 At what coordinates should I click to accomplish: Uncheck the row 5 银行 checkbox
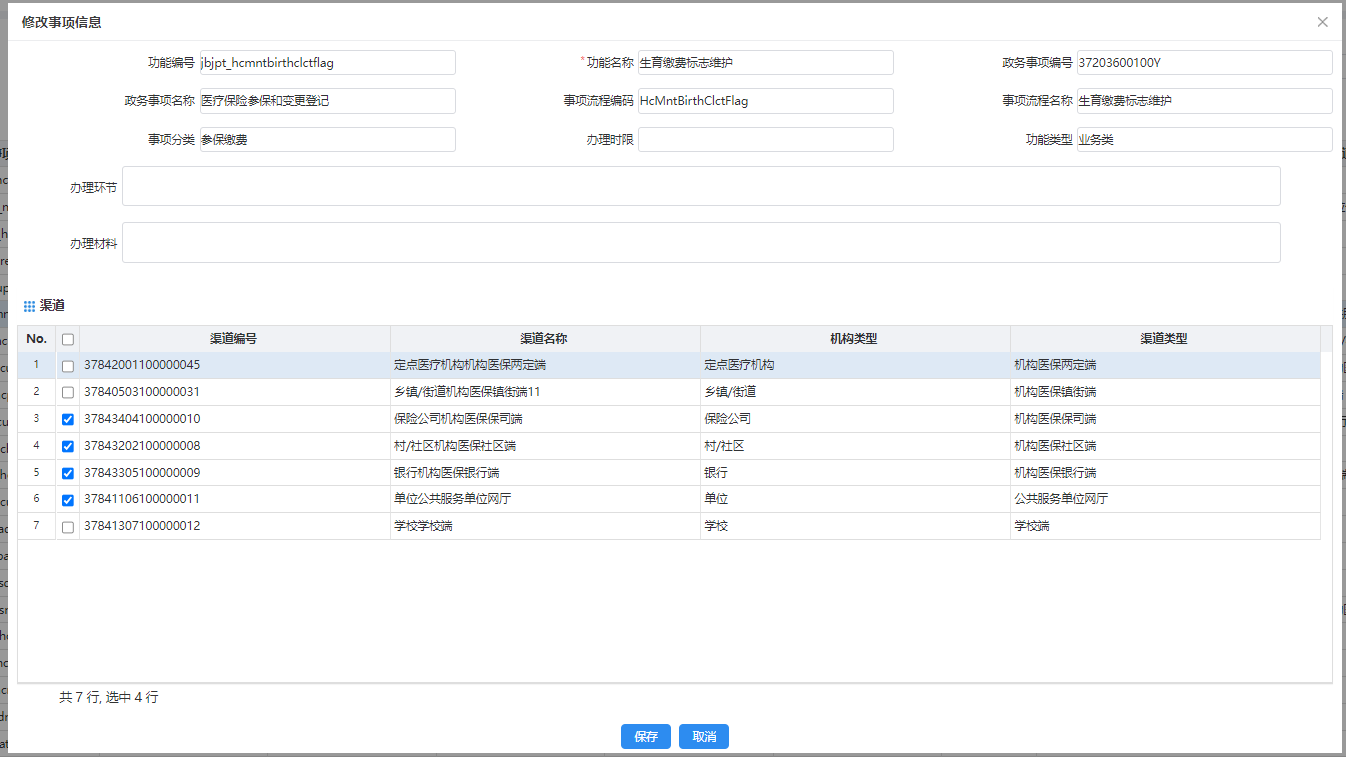coord(68,474)
